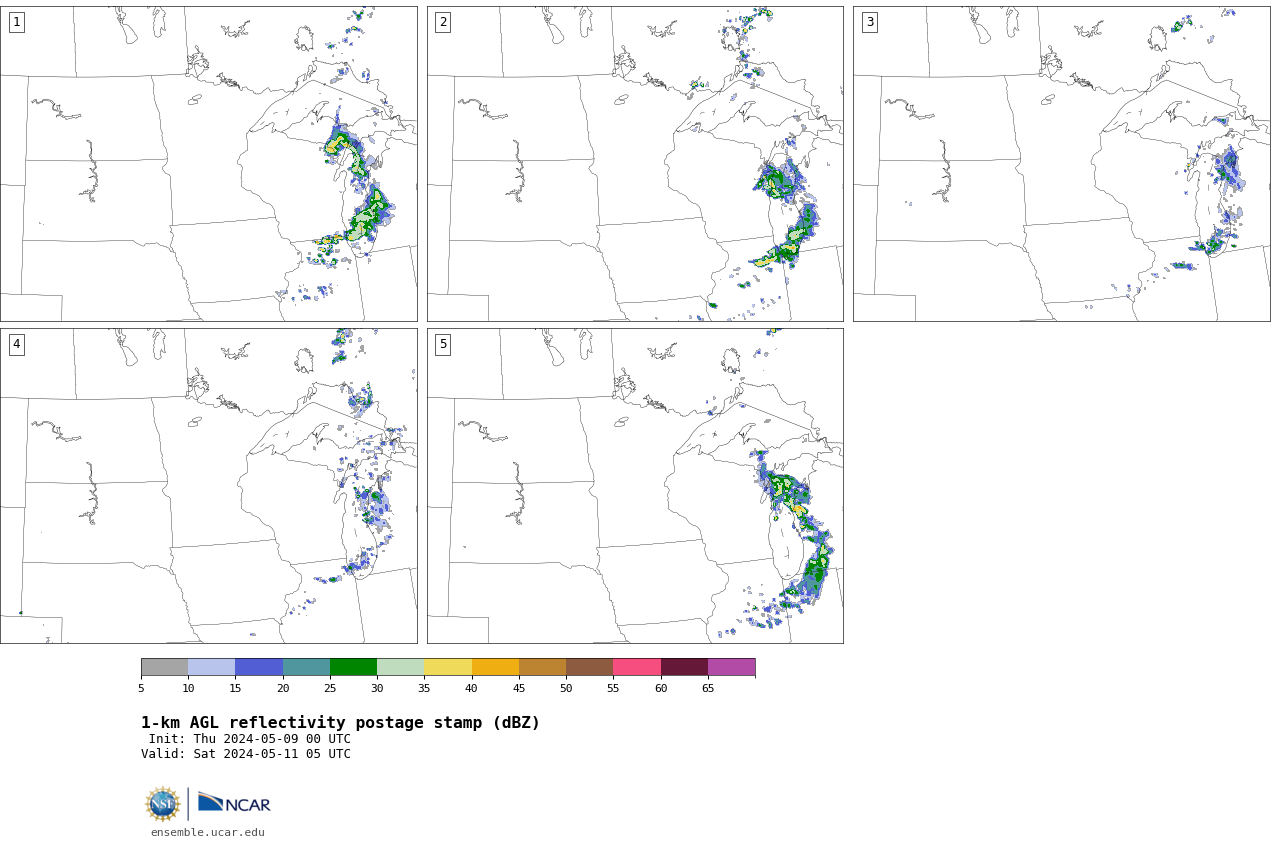Click the colorbar tick label '5'
Screen dimensions: 1280x844
click(x=141, y=688)
